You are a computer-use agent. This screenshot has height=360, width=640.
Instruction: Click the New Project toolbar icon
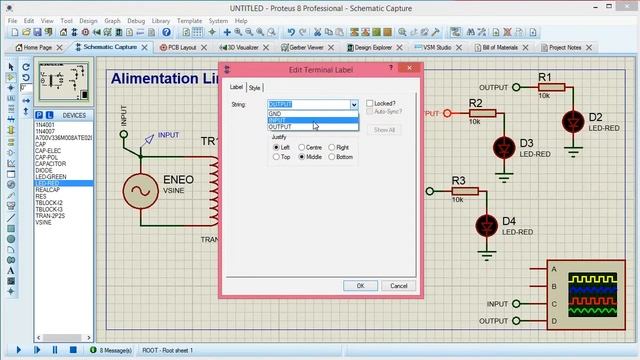pos(15,32)
